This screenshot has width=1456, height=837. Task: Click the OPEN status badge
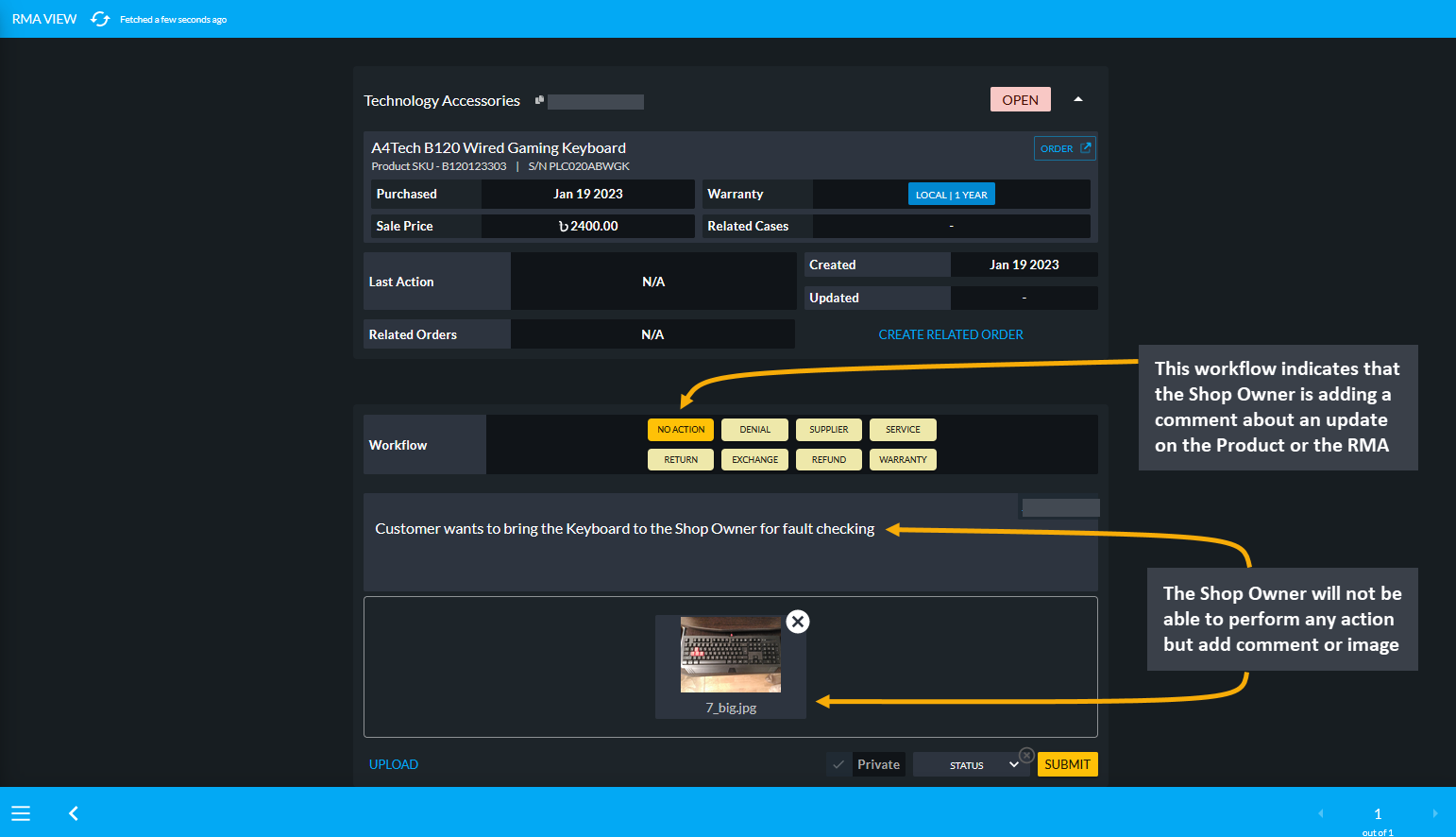click(1020, 99)
